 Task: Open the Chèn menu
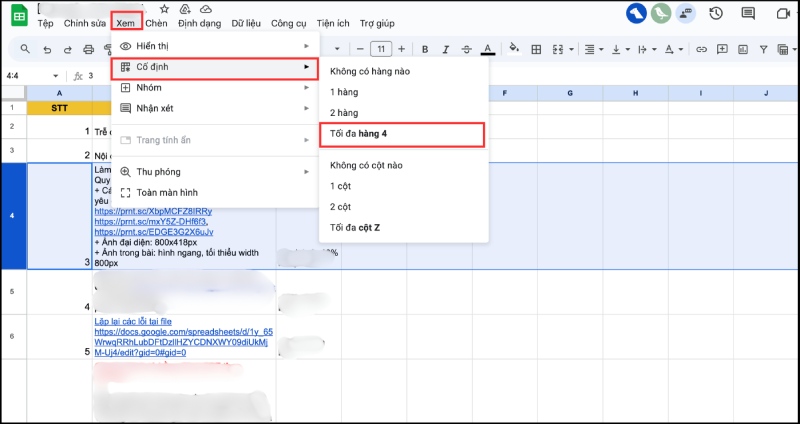point(156,23)
